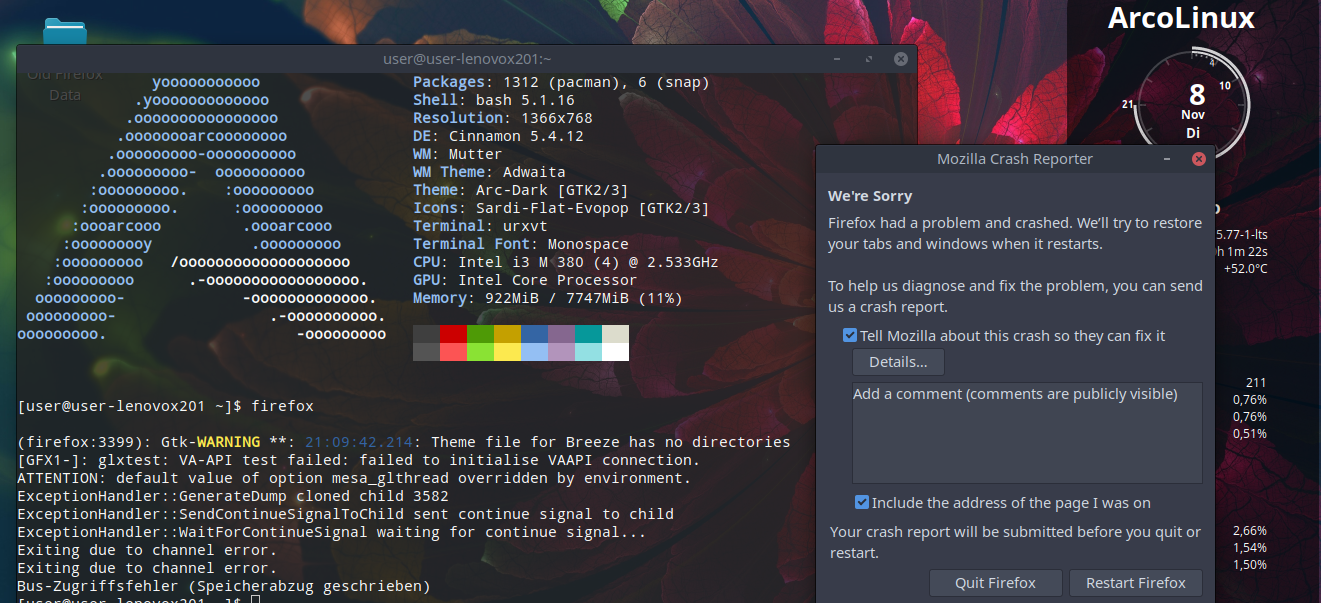Click Restart Firefox button
1321x603 pixels.
(x=1136, y=583)
